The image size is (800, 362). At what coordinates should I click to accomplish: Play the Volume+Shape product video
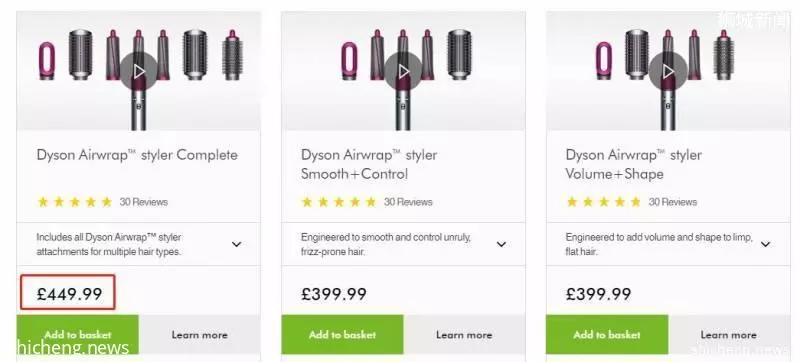tap(668, 71)
